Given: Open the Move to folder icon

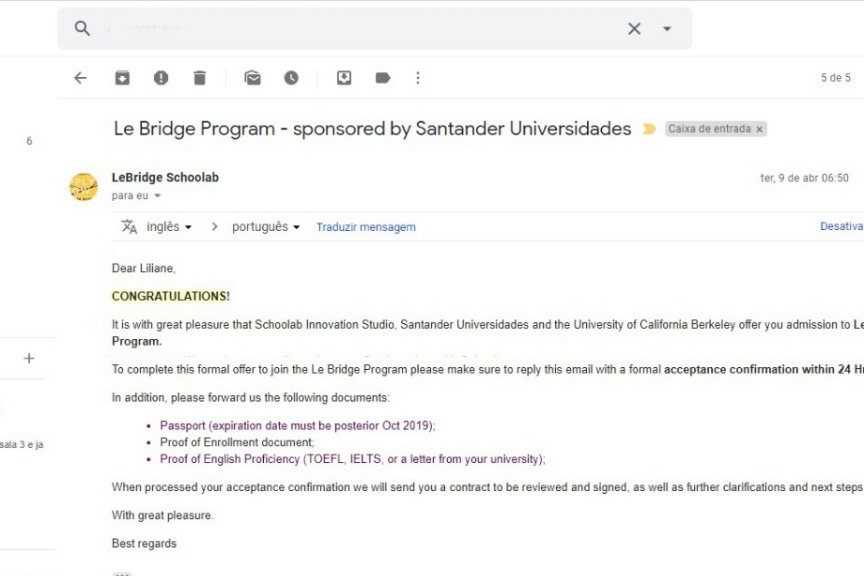Looking at the screenshot, I should tap(344, 78).
